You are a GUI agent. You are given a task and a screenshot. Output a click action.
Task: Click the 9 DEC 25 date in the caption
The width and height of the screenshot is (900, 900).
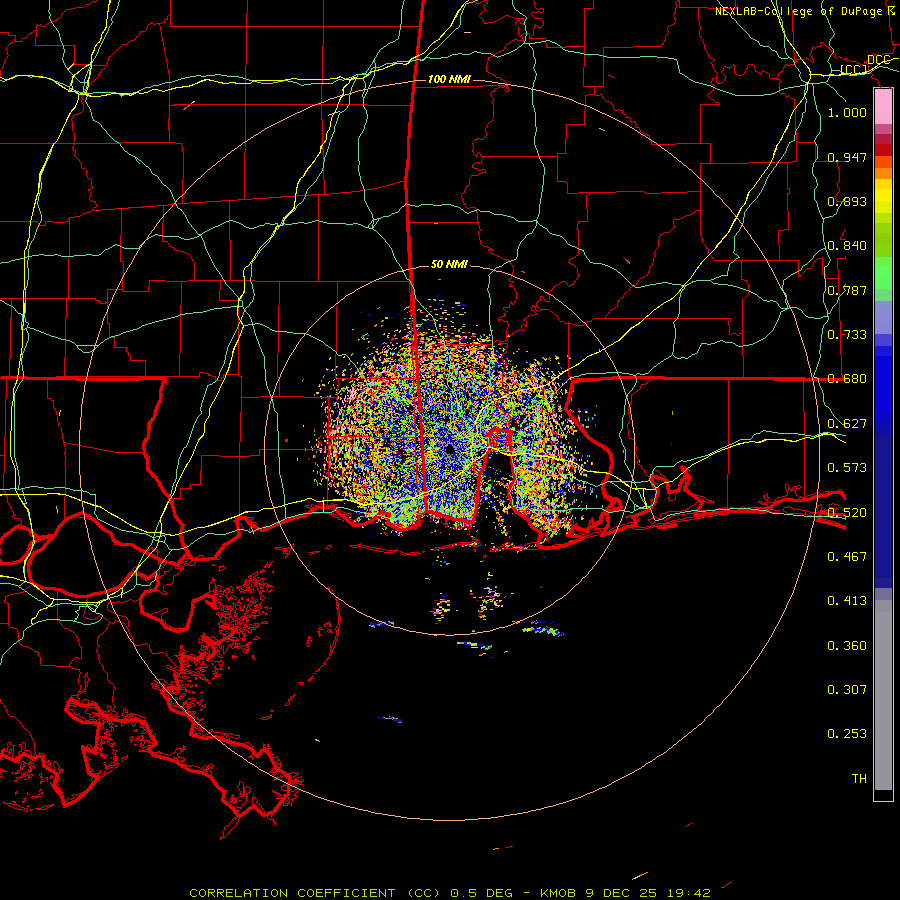click(x=621, y=893)
